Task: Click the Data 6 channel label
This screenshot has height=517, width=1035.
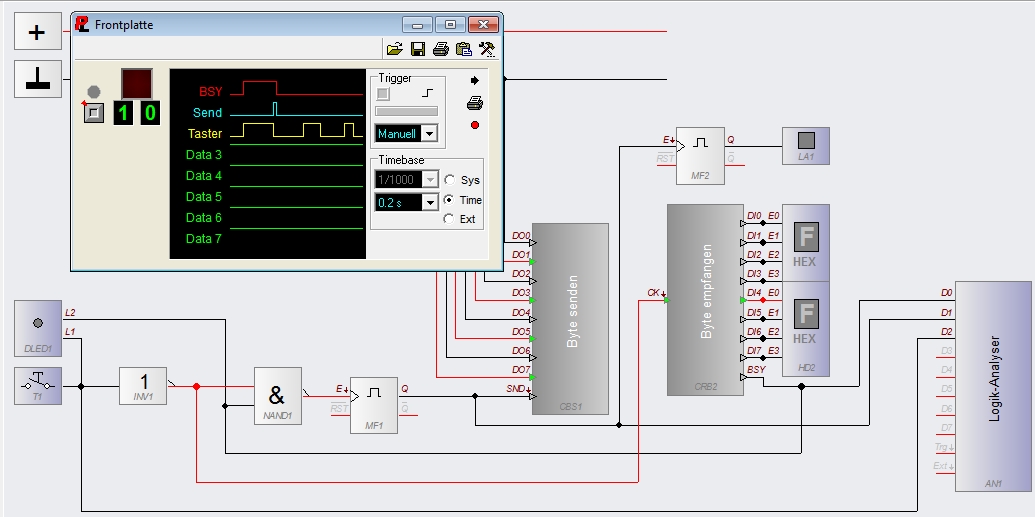Action: pos(204,217)
